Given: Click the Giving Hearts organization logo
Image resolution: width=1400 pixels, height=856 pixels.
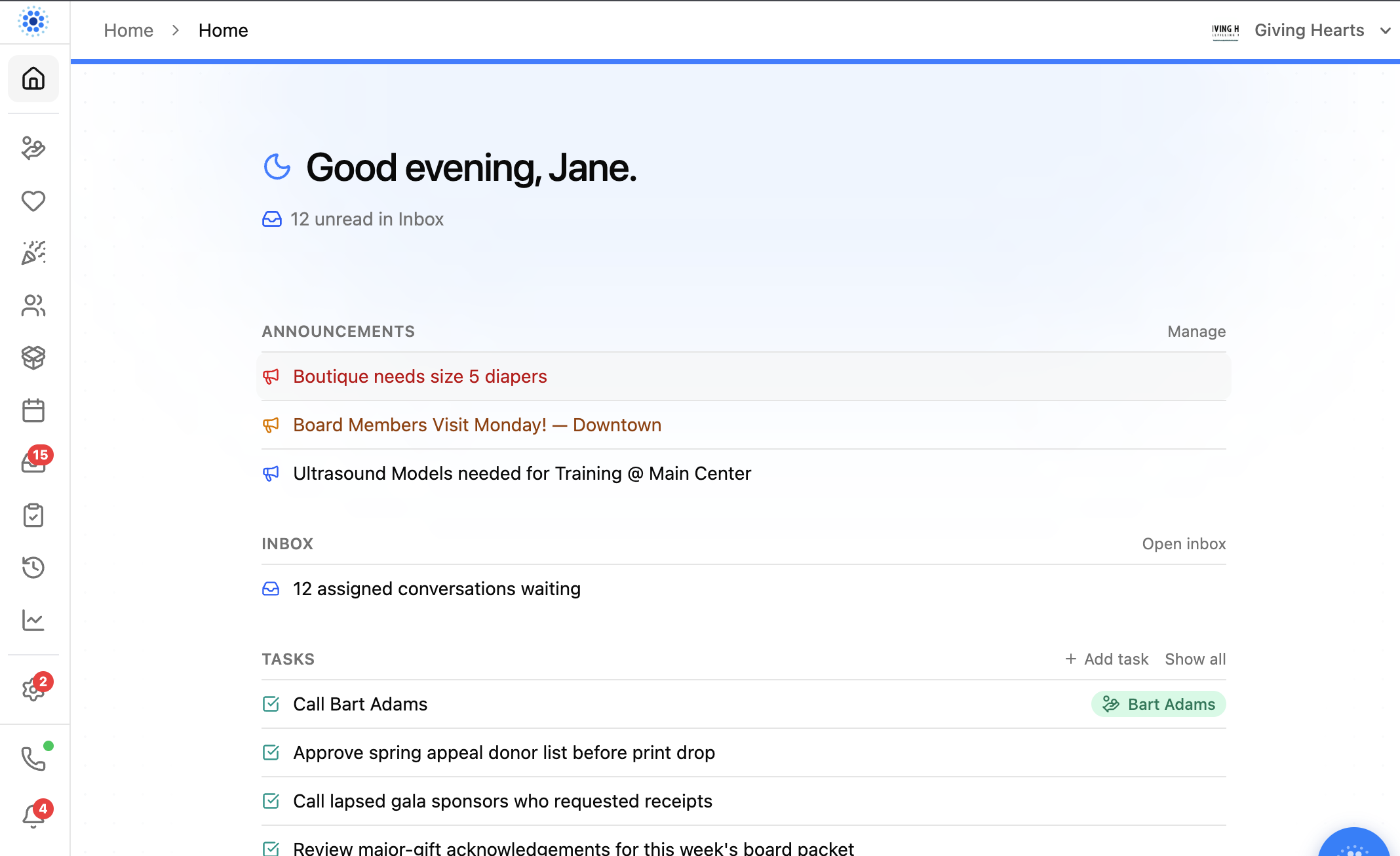Looking at the screenshot, I should tap(1225, 31).
